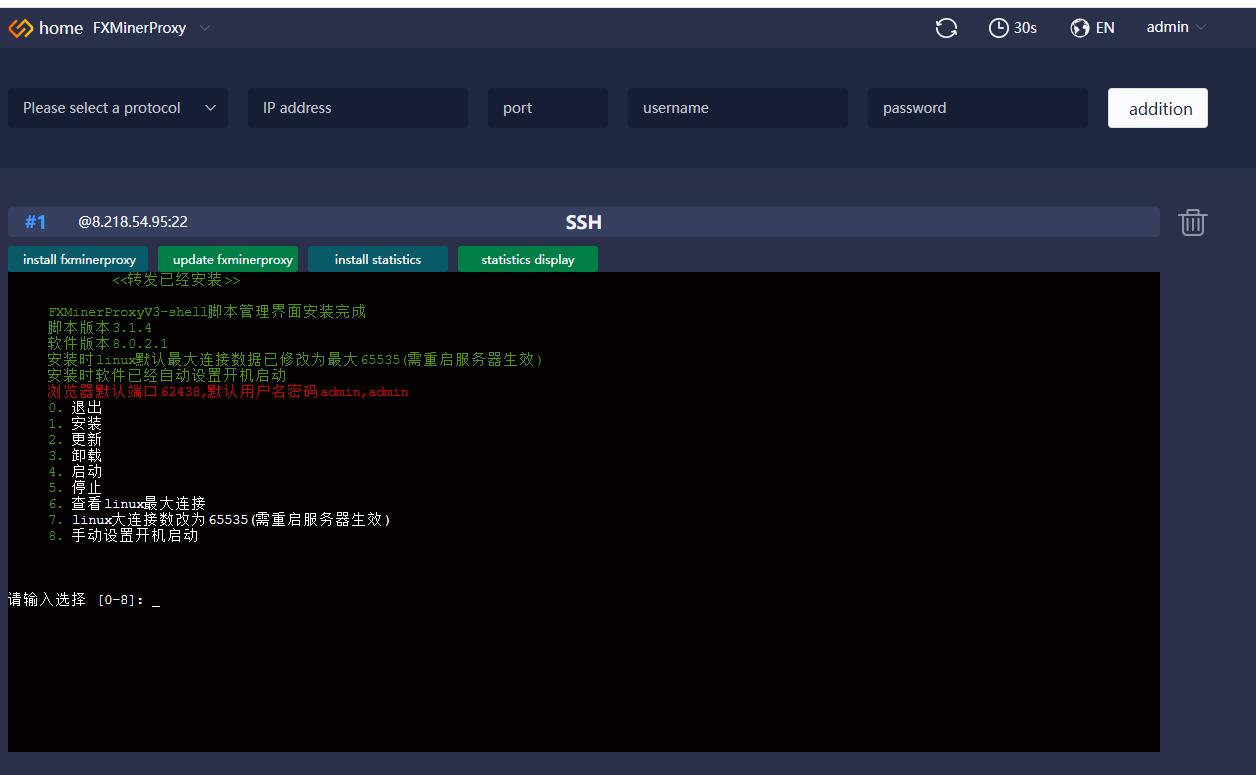The image size is (1256, 775).
Task: Click the '<<转发已经安装>>' terminal line
Action: [x=176, y=280]
